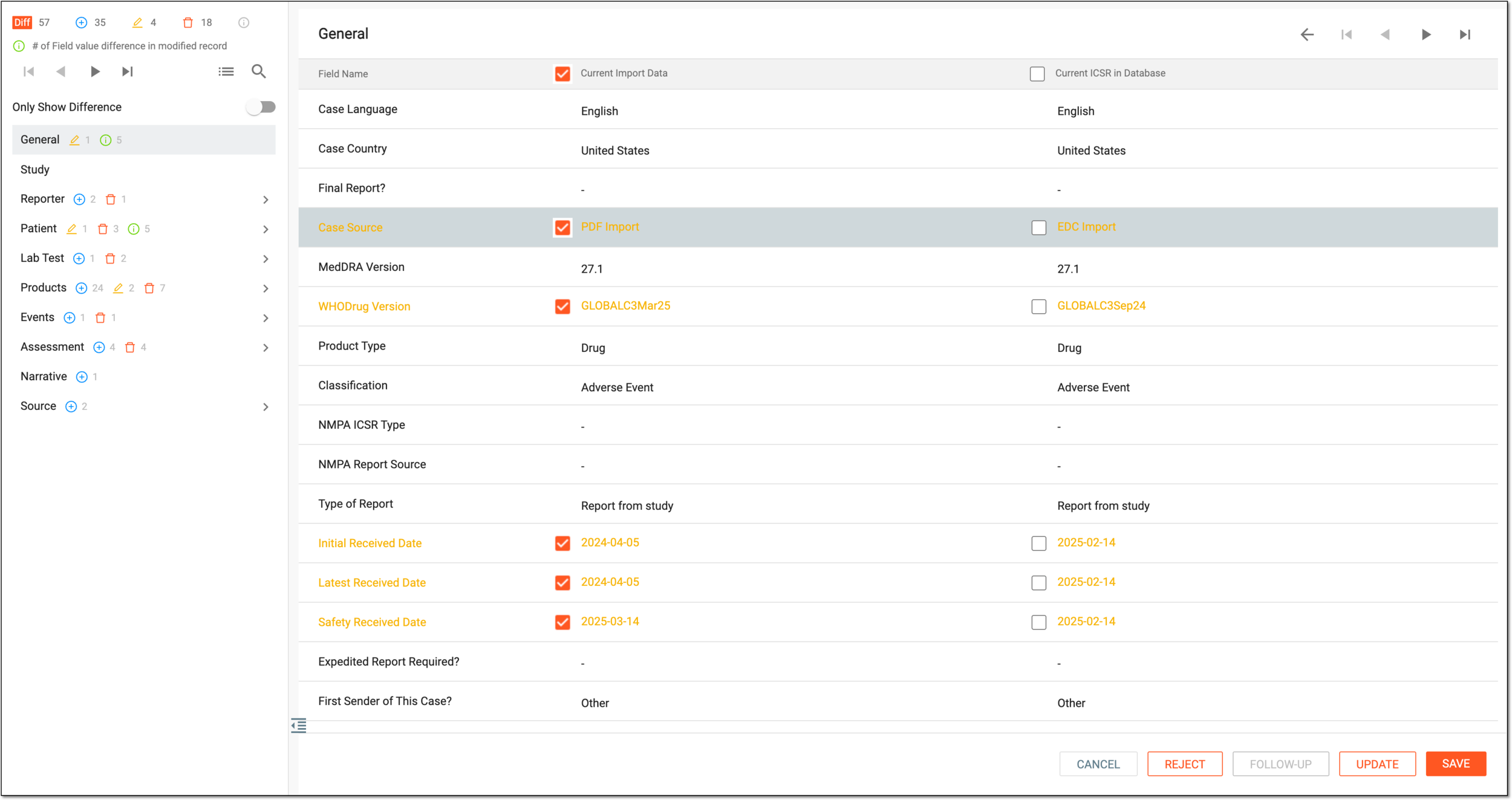Click the WHODrug Version field name

click(x=364, y=307)
